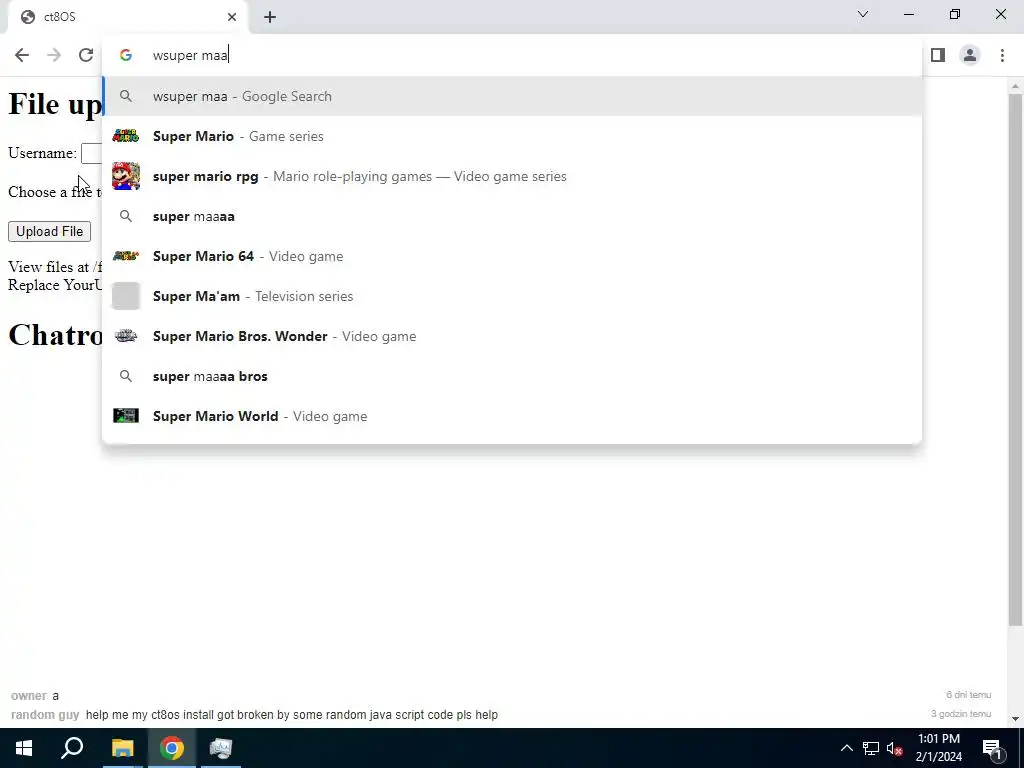Select Super Ma'am television series suggestion
This screenshot has height=768, width=1024.
pyautogui.click(x=512, y=296)
